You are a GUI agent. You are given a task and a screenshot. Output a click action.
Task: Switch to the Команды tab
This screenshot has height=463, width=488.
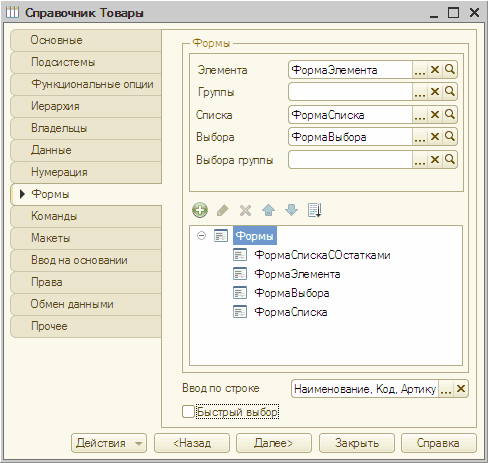(86, 216)
